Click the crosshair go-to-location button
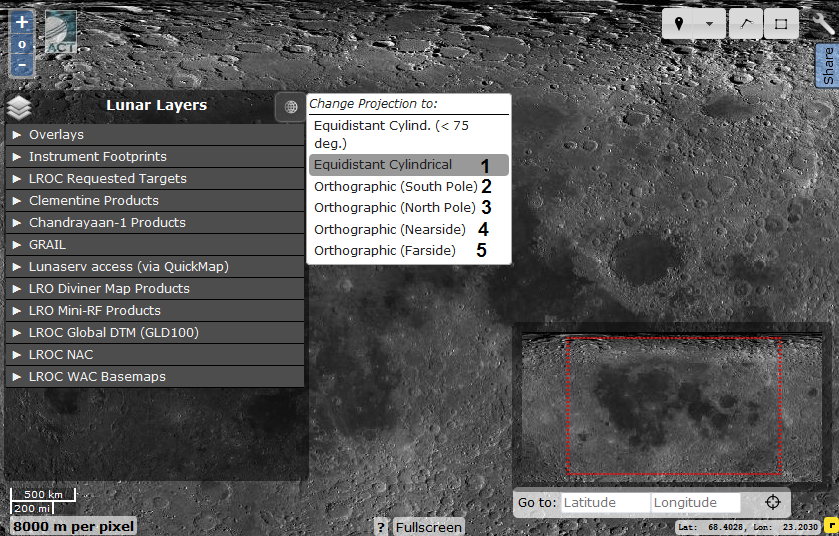Viewport: 839px width, 536px height. click(773, 502)
